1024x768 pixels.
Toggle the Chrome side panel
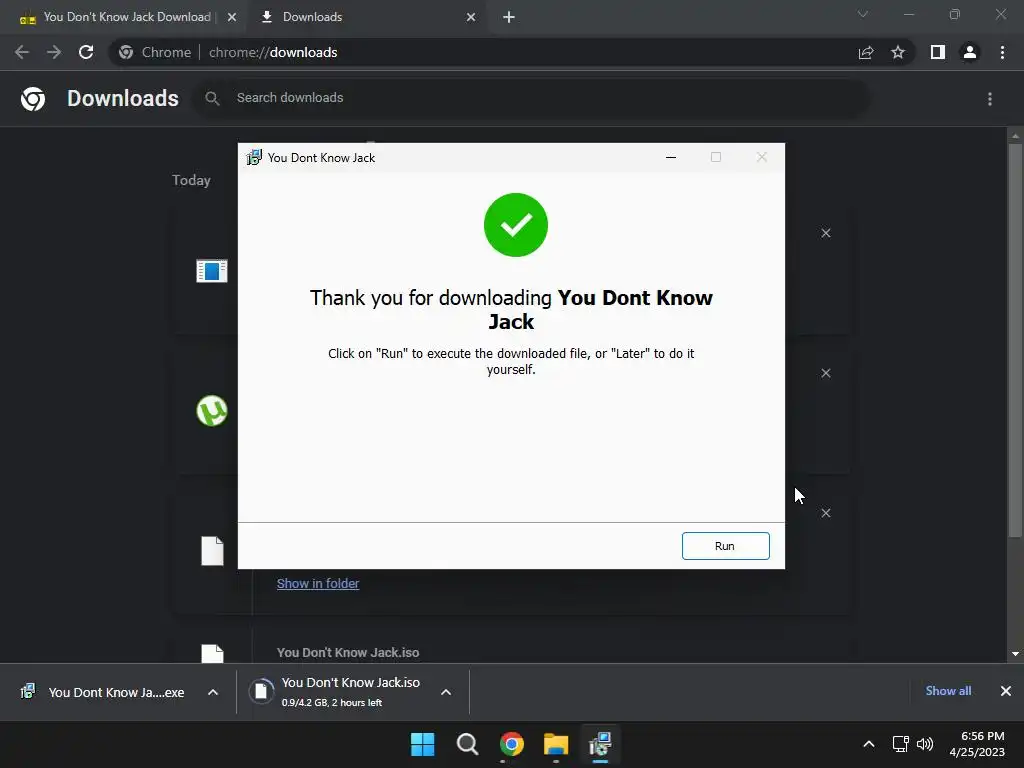[938, 52]
